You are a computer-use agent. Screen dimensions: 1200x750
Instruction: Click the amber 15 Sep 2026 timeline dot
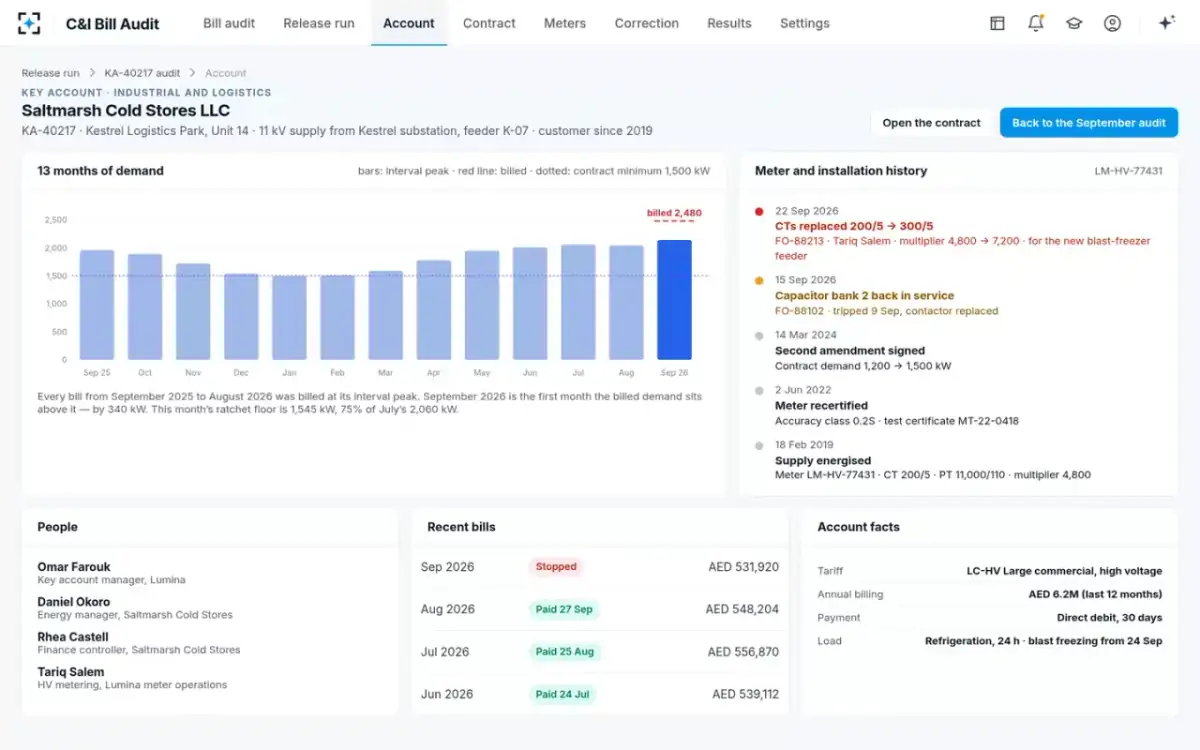(x=759, y=281)
